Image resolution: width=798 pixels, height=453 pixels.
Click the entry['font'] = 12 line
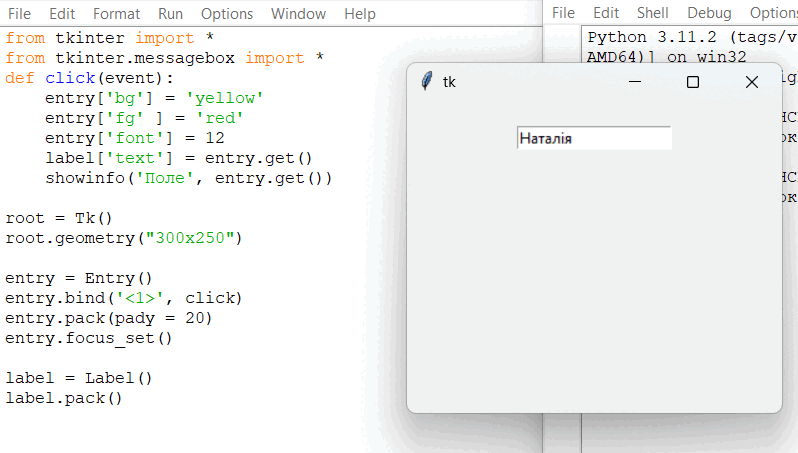[x=134, y=138]
